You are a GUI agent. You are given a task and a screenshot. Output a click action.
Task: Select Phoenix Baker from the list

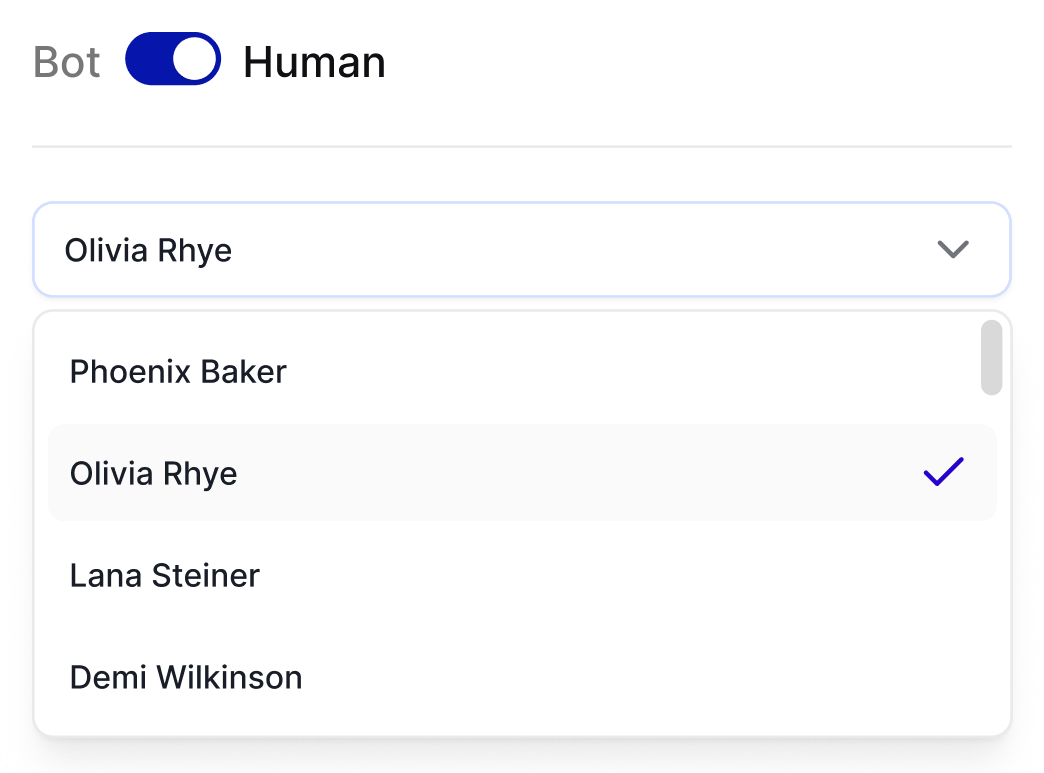178,372
